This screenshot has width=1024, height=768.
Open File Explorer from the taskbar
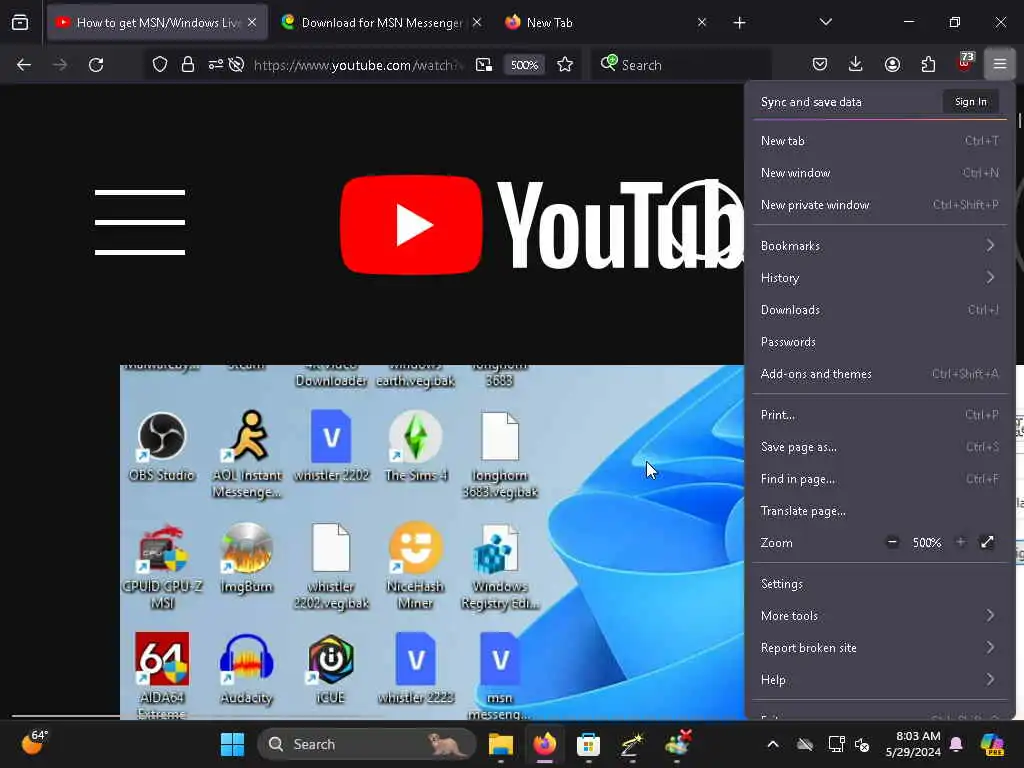click(x=501, y=744)
